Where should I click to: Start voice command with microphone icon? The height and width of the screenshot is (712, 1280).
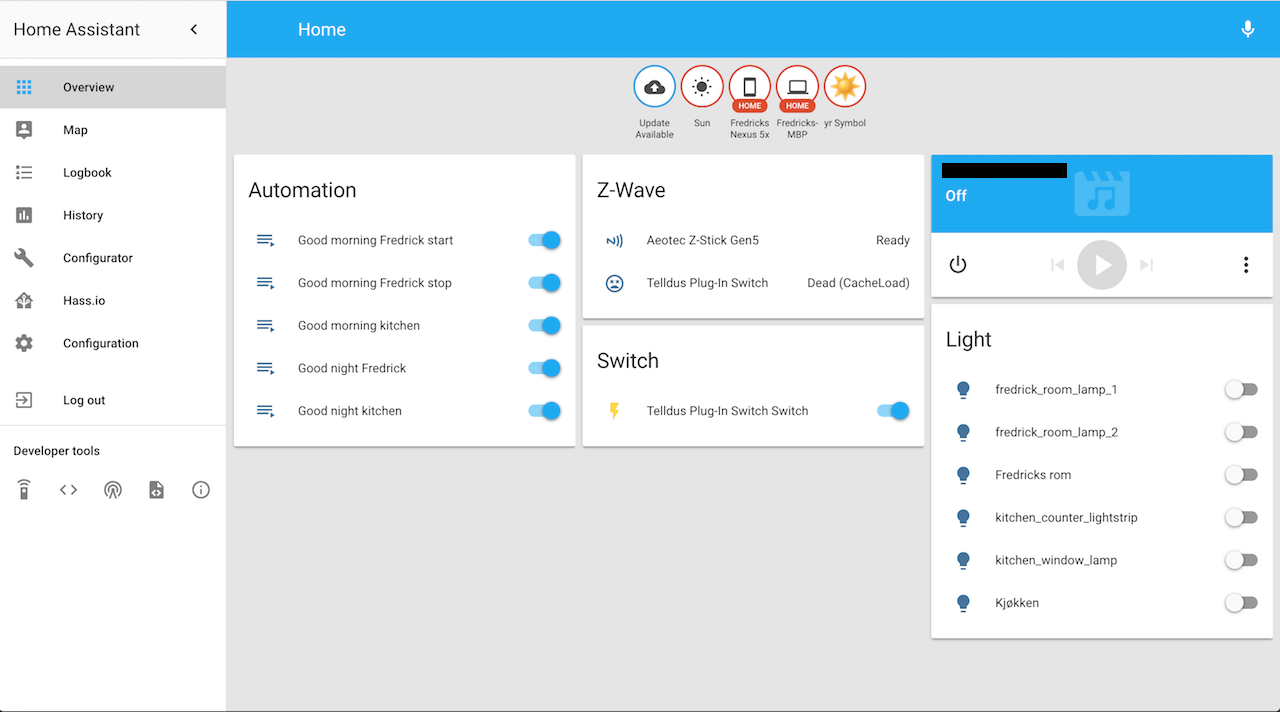coord(1248,29)
